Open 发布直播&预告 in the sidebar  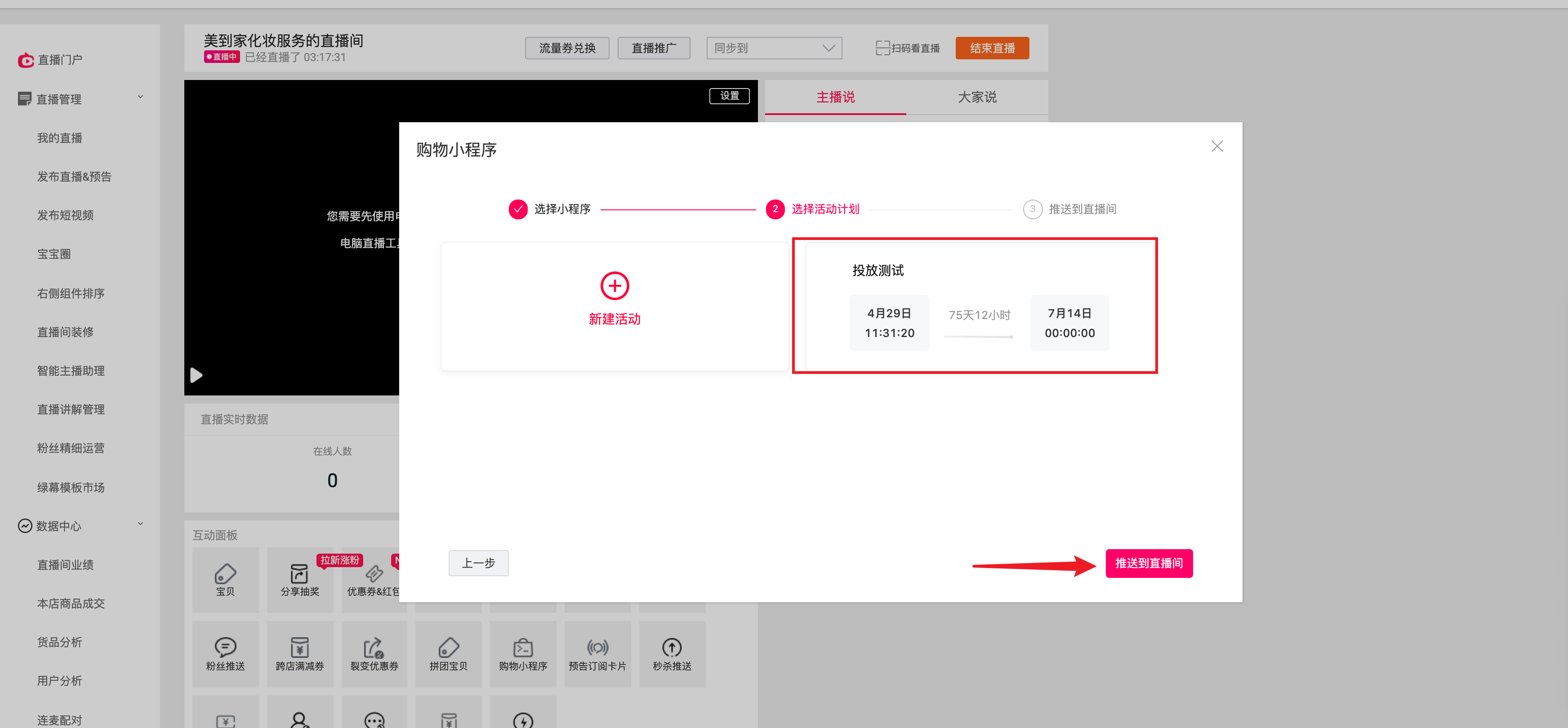[x=74, y=177]
